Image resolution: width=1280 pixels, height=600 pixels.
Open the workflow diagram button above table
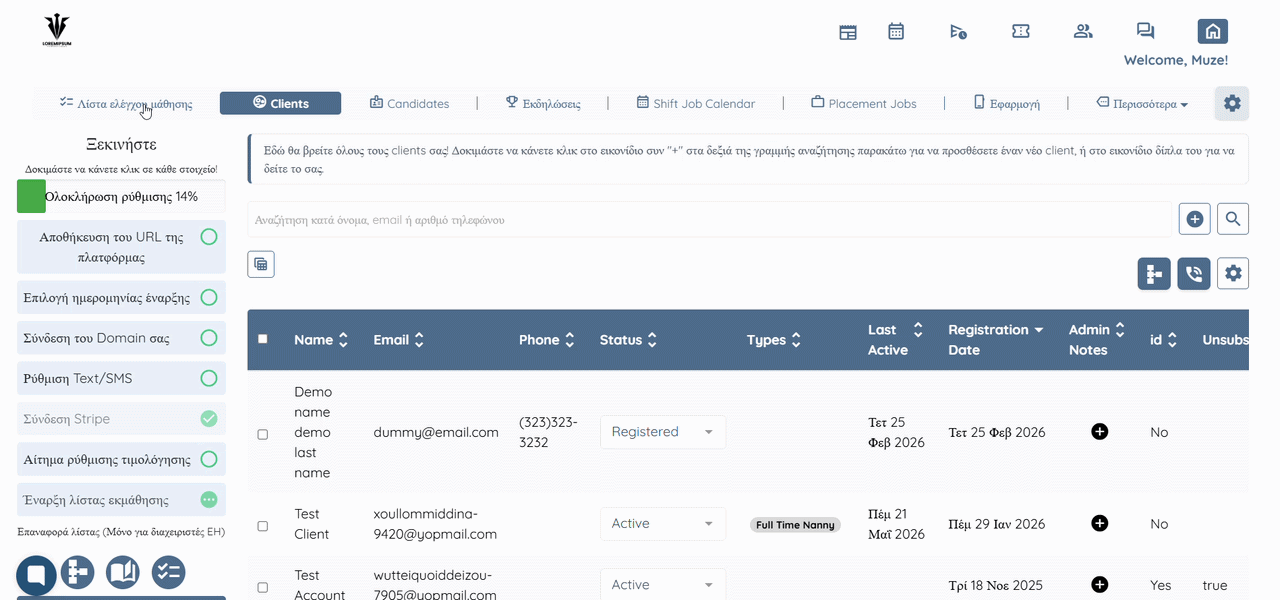click(1154, 274)
